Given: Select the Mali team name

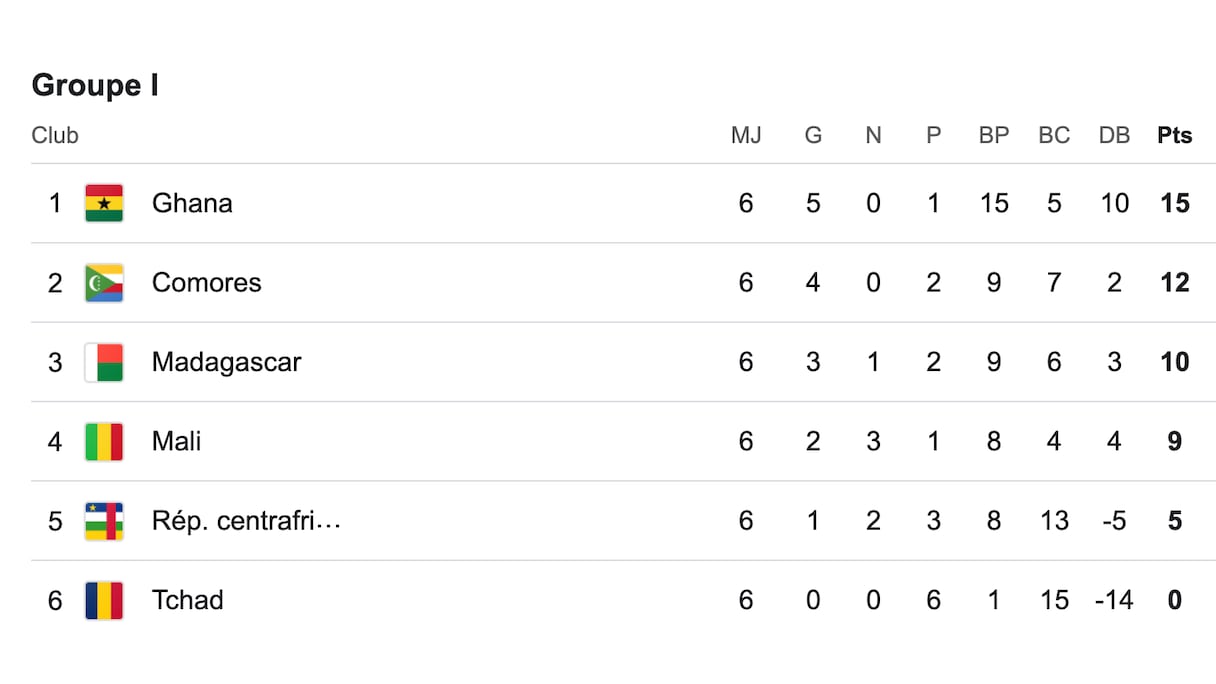Looking at the screenshot, I should 176,441.
